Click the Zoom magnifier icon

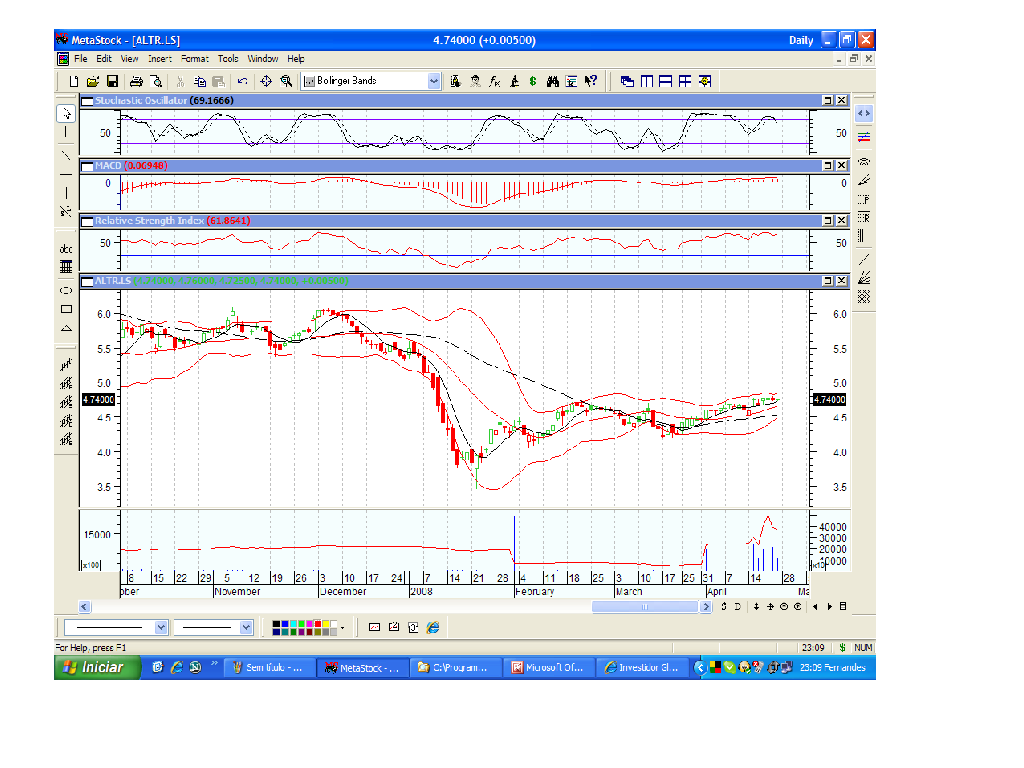[x=286, y=81]
